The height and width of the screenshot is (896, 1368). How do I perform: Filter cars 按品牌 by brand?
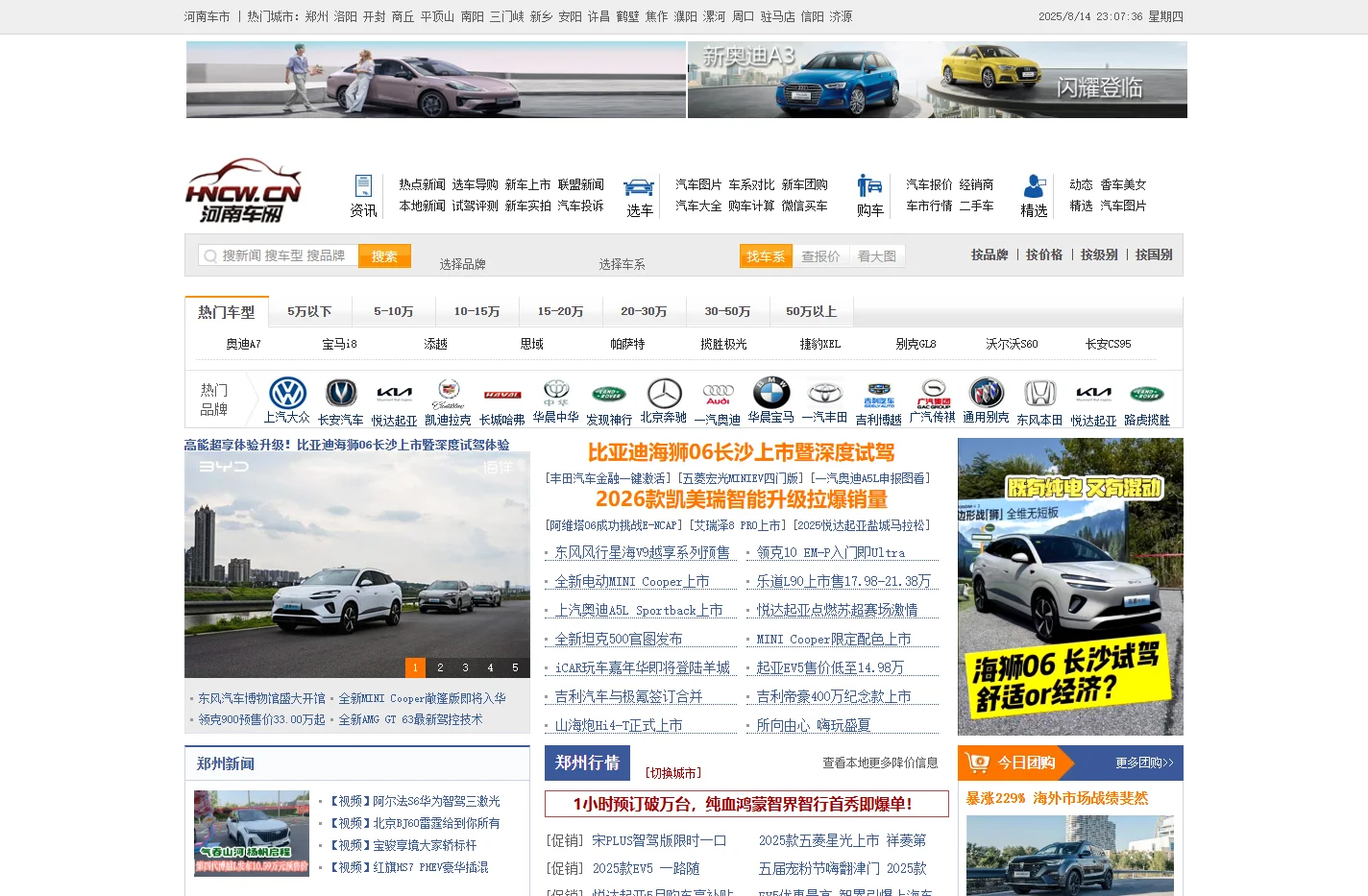pos(989,255)
